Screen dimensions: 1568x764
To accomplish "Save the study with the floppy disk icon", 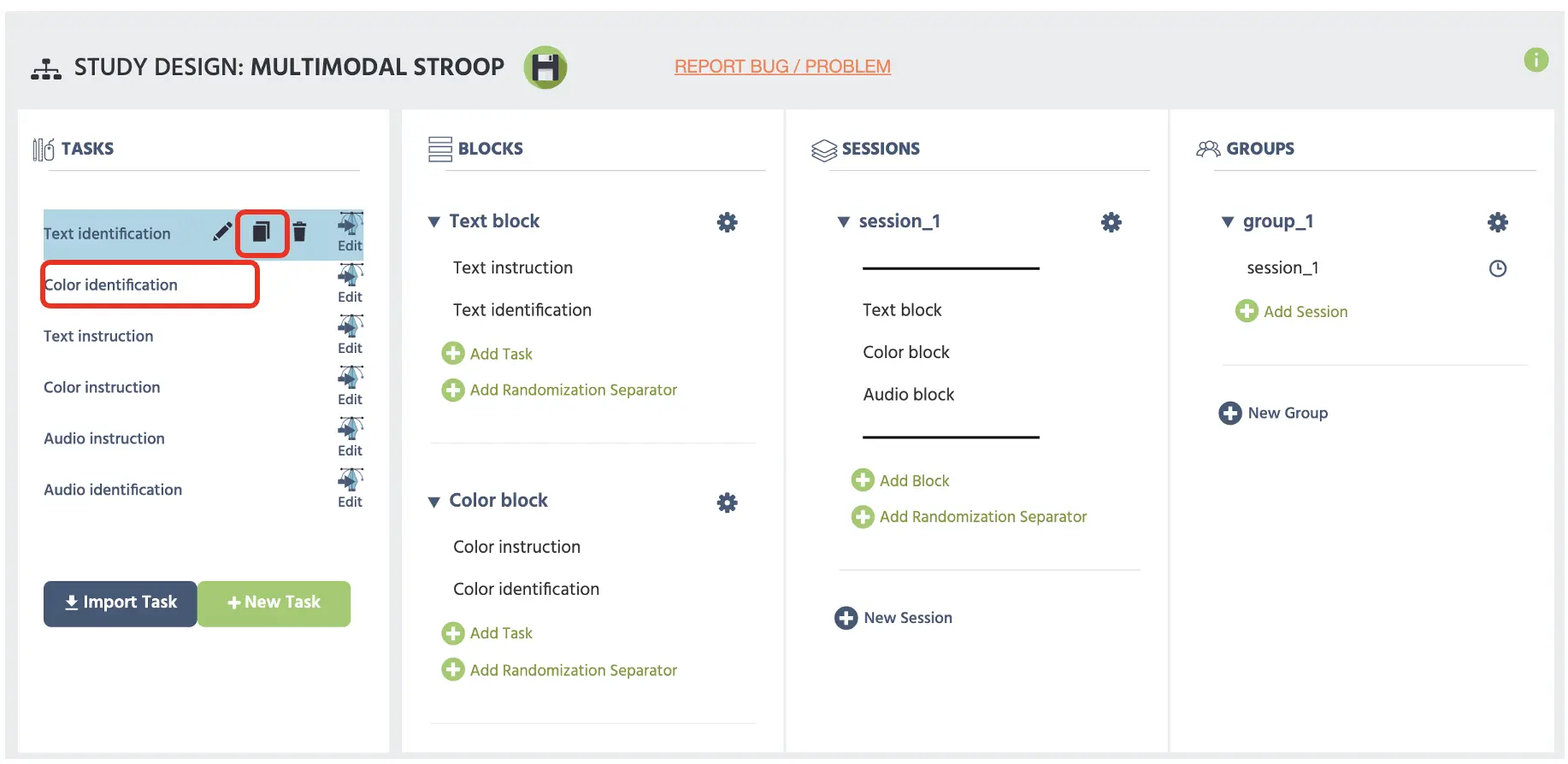I will point(545,68).
